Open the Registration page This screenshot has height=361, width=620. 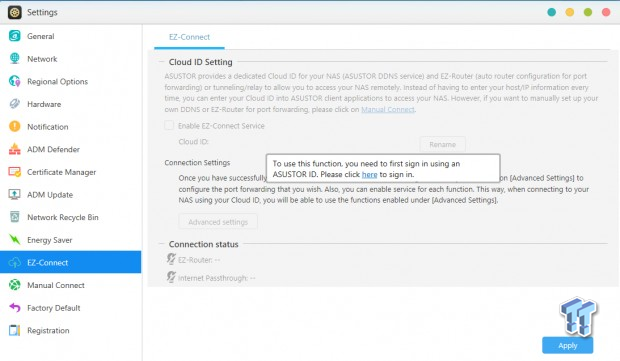tap(70, 330)
